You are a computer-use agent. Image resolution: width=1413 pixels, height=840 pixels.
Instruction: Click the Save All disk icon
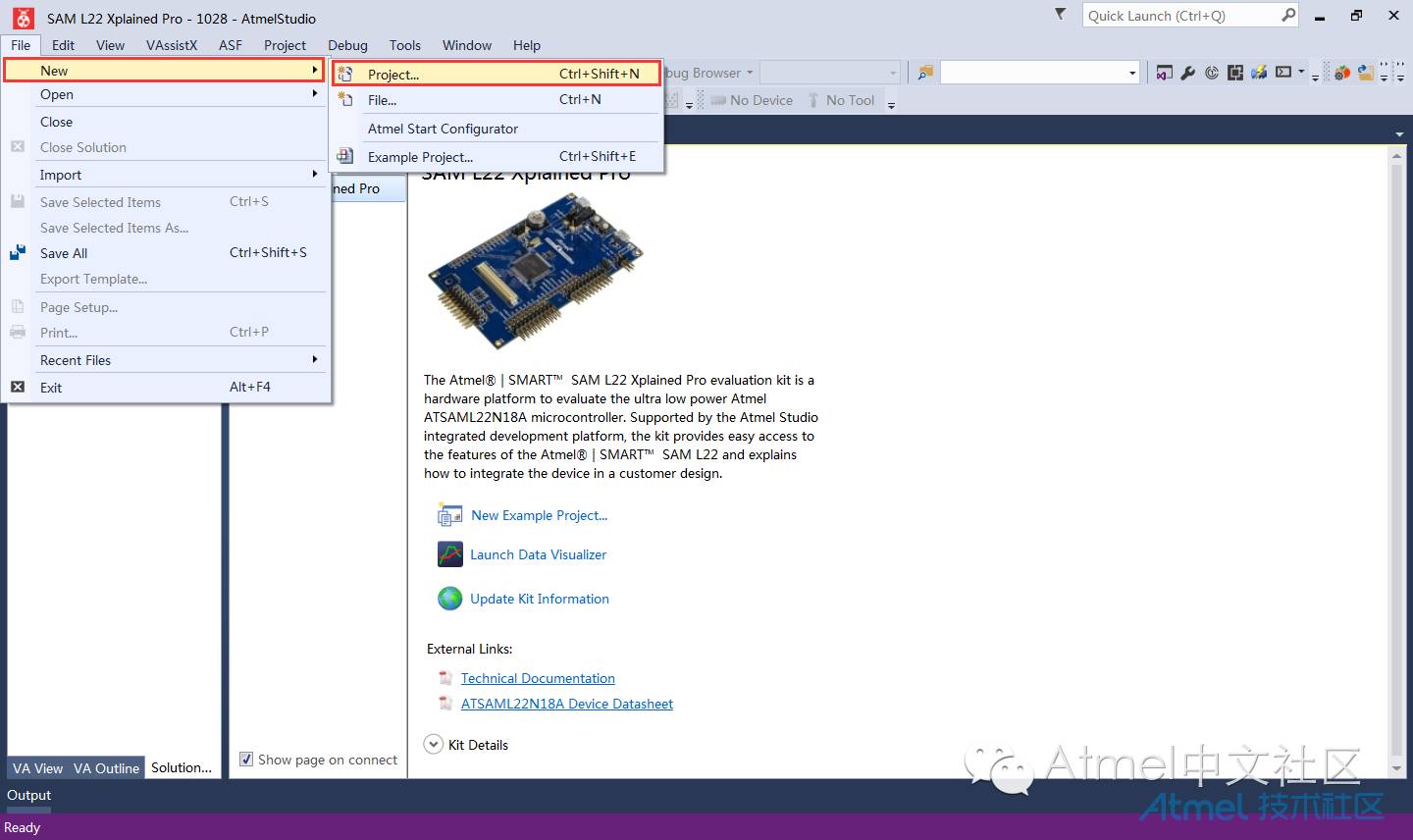coord(18,252)
